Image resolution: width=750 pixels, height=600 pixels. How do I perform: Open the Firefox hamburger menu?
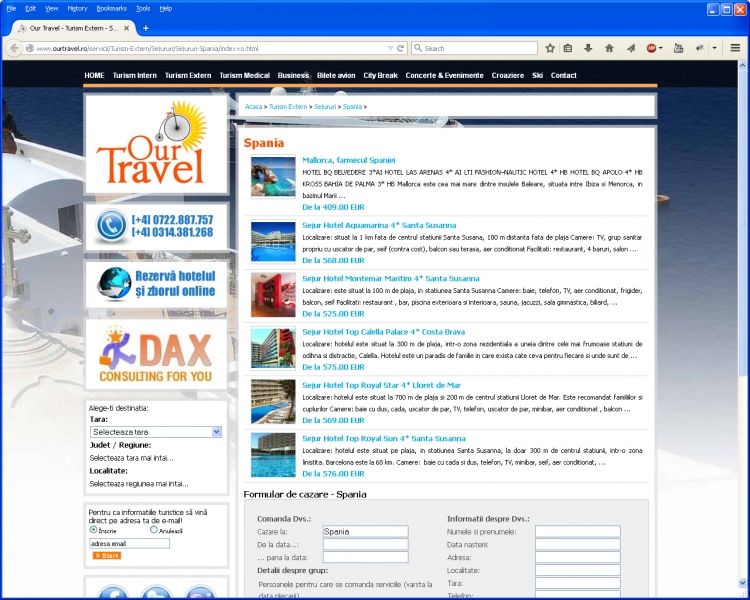(x=735, y=48)
